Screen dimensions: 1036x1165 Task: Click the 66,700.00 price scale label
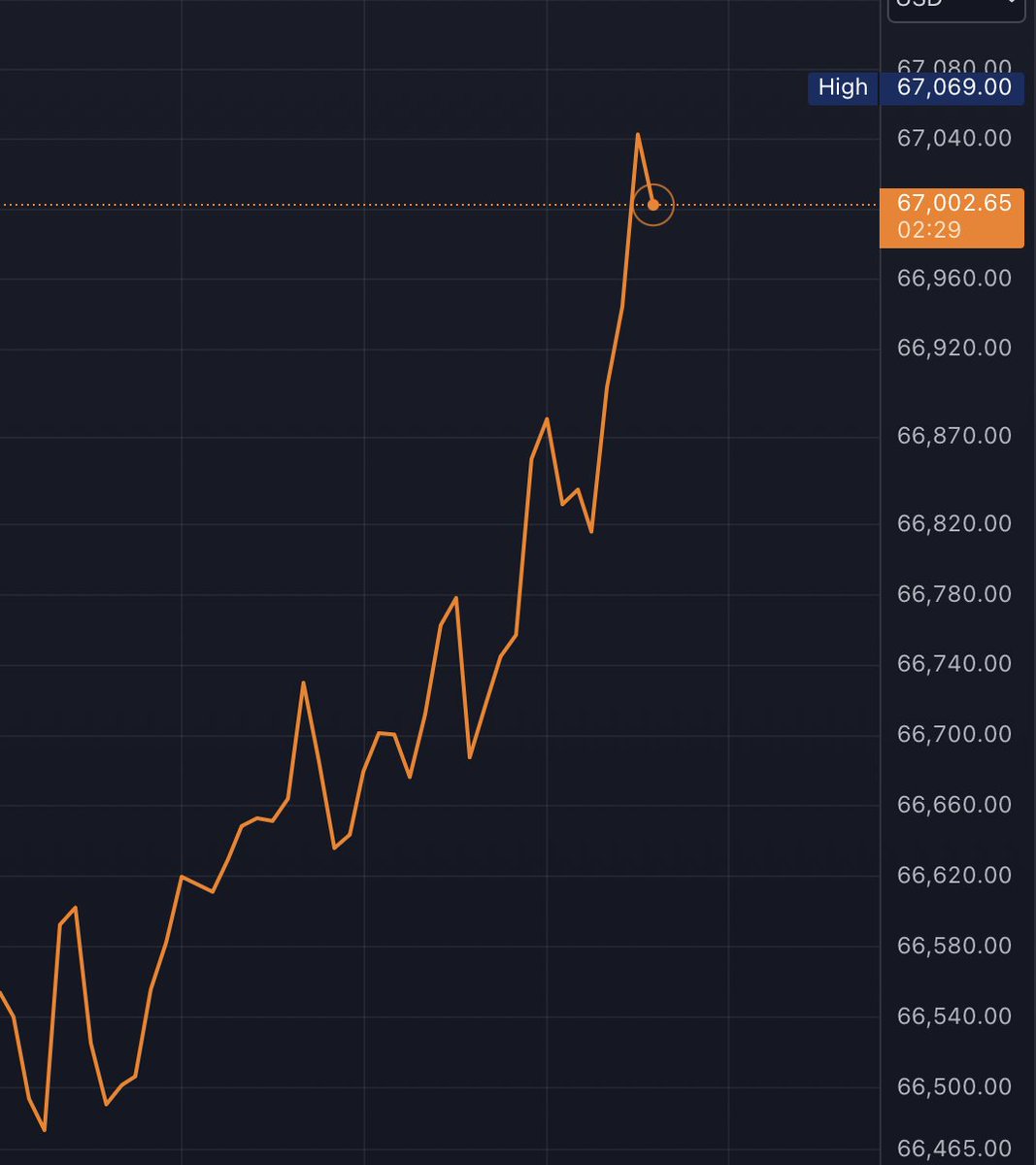(x=954, y=734)
